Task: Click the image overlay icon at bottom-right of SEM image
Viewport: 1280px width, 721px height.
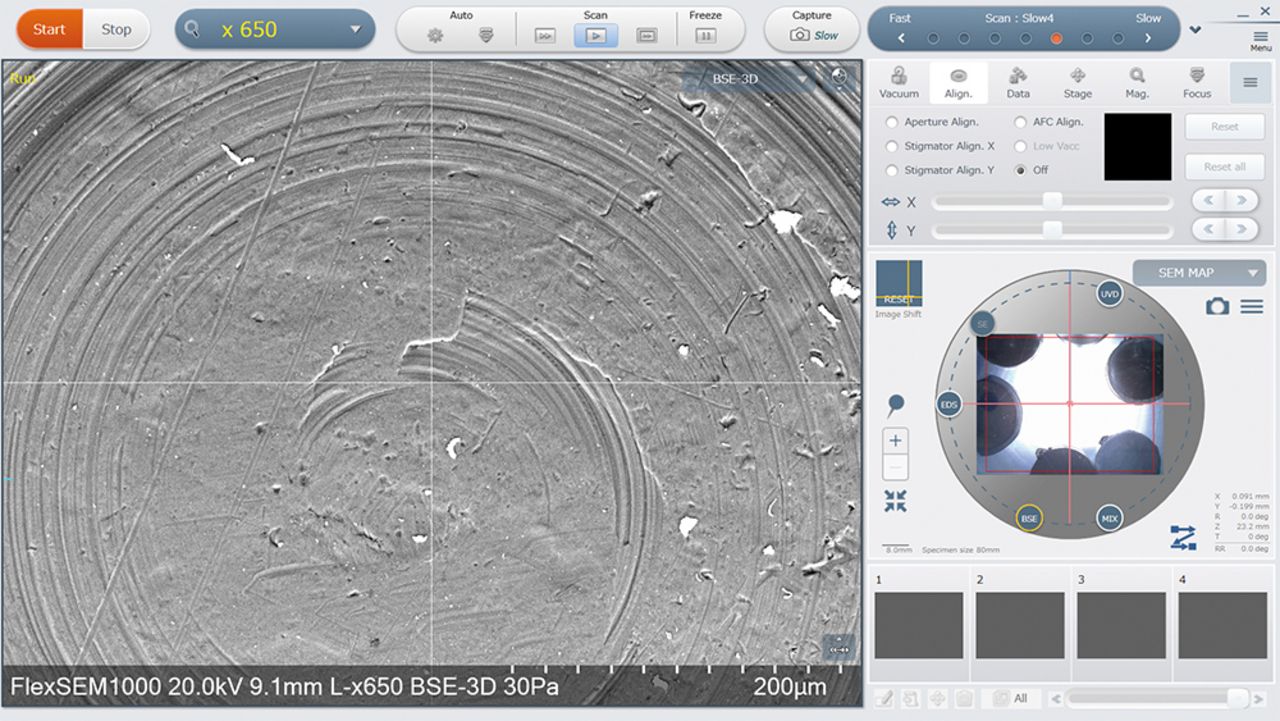Action: [x=838, y=647]
